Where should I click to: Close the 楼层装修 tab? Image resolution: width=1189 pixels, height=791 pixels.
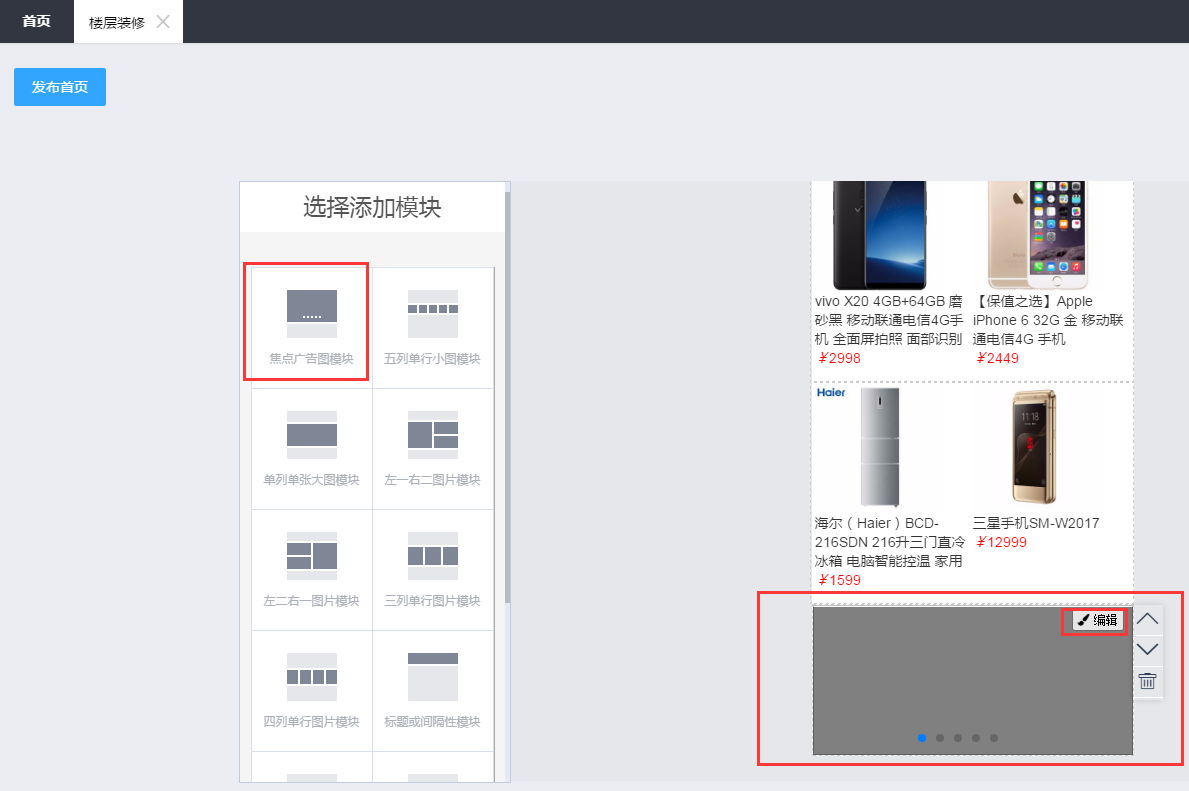pos(163,22)
